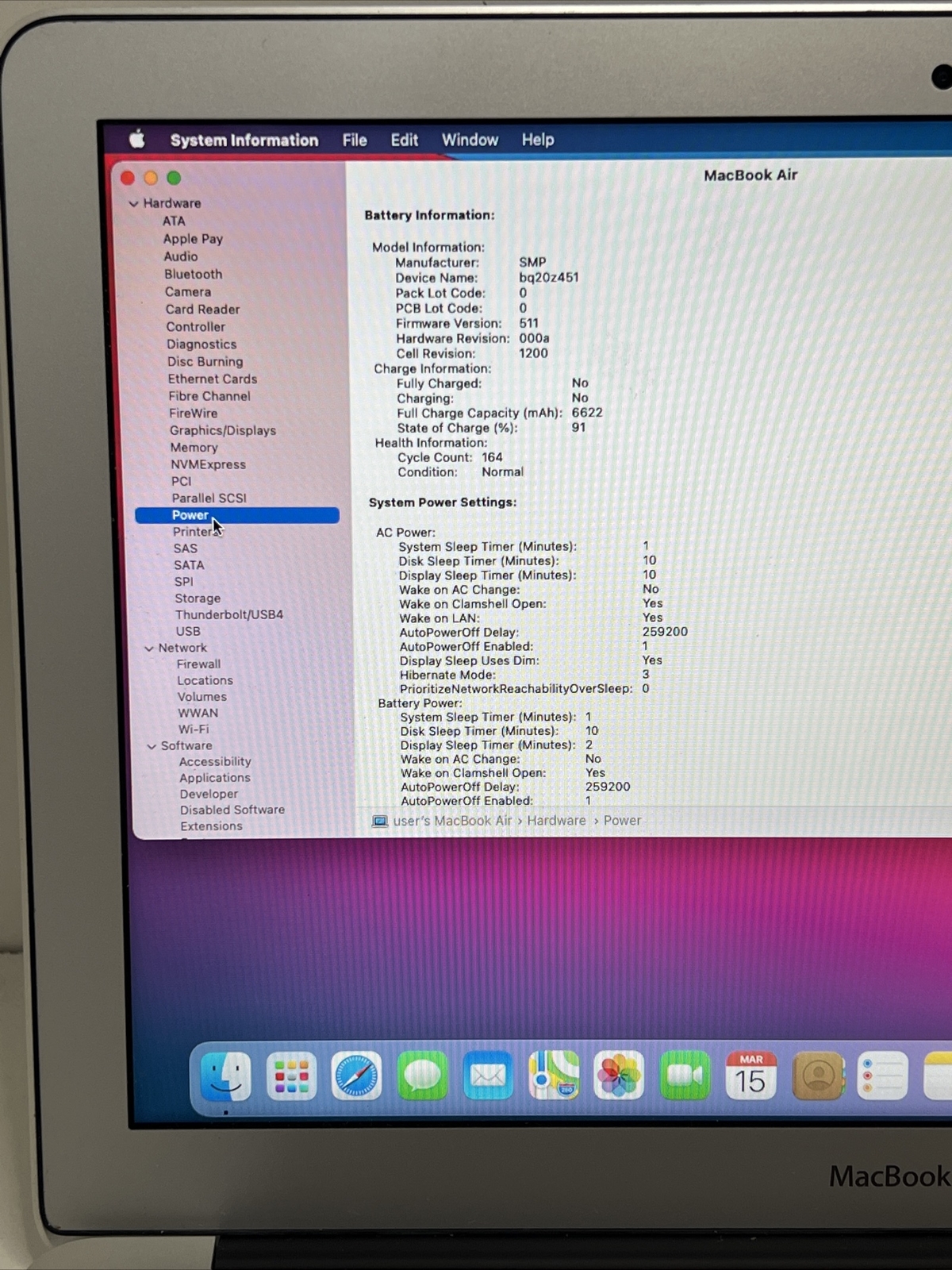Screen dimensions: 952x1270
Task: Select Fibre Channel in the sidebar
Action: [x=209, y=396]
